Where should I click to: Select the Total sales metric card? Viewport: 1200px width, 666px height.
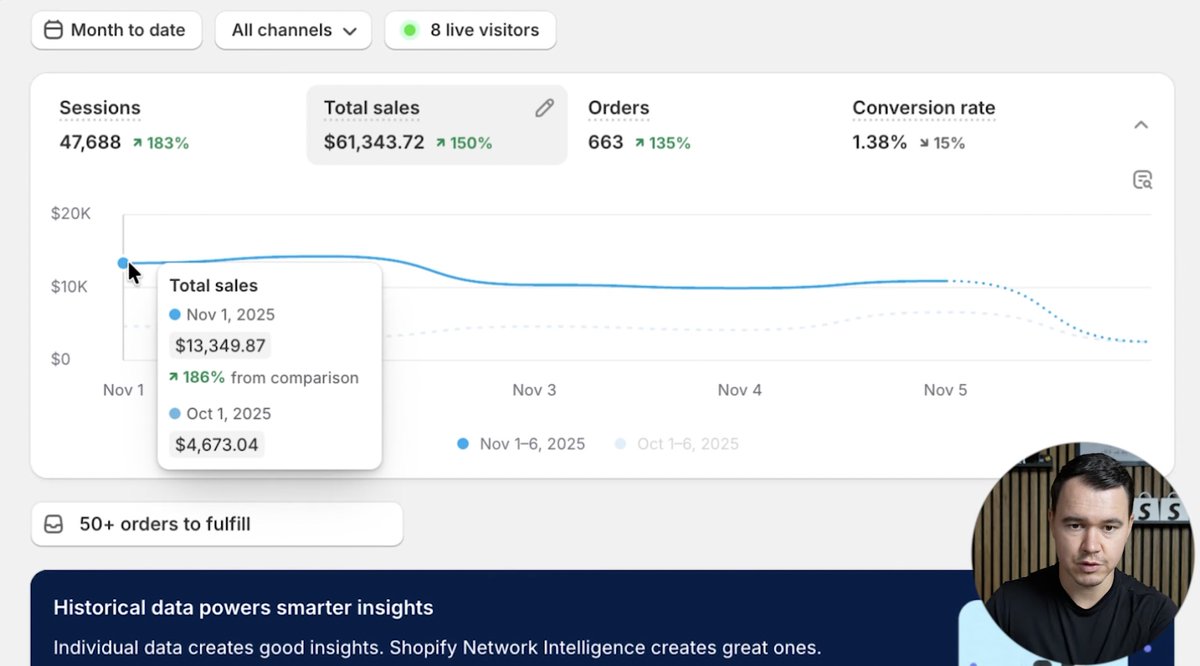437,125
